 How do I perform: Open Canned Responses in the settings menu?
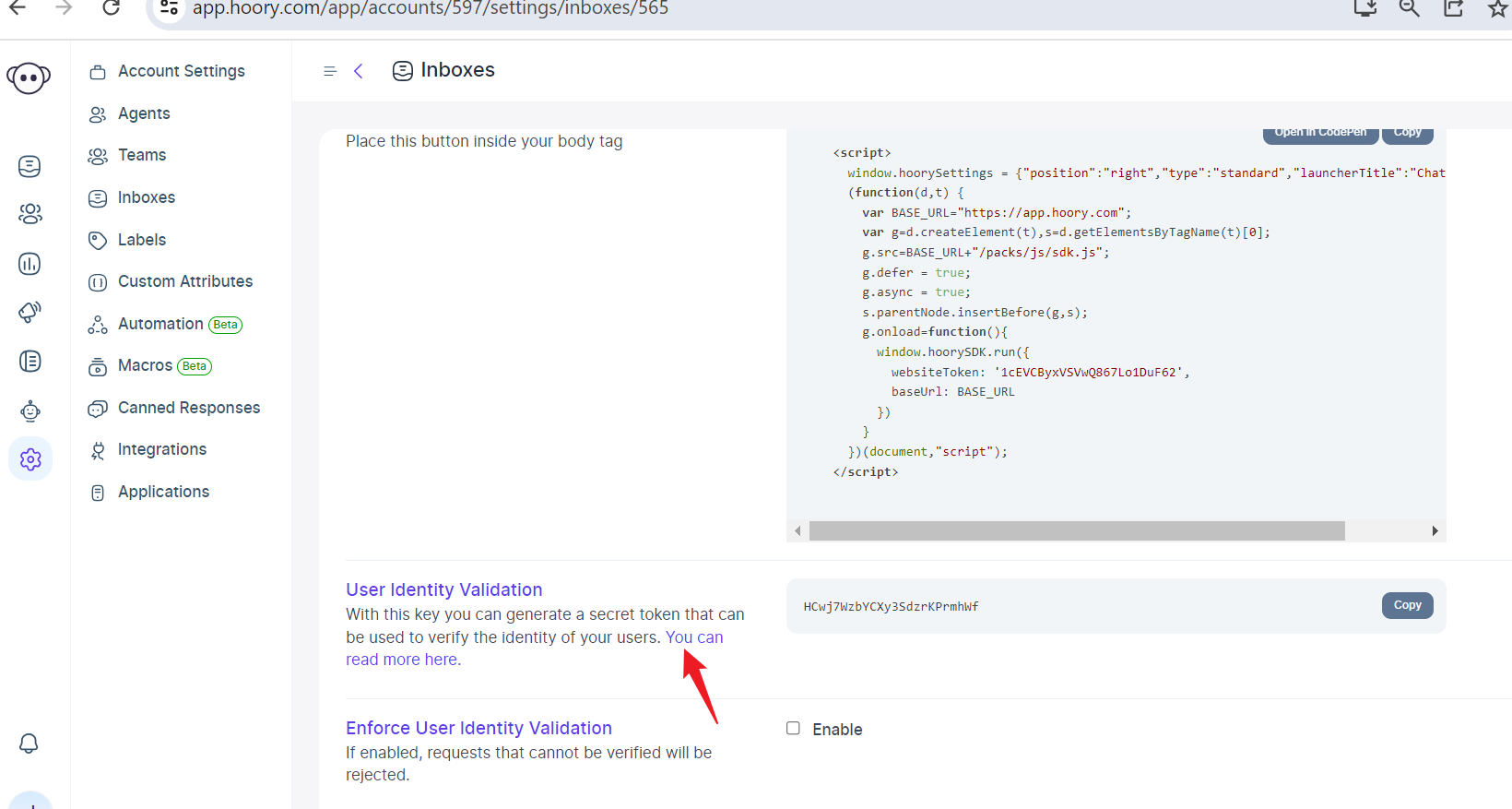click(174, 408)
